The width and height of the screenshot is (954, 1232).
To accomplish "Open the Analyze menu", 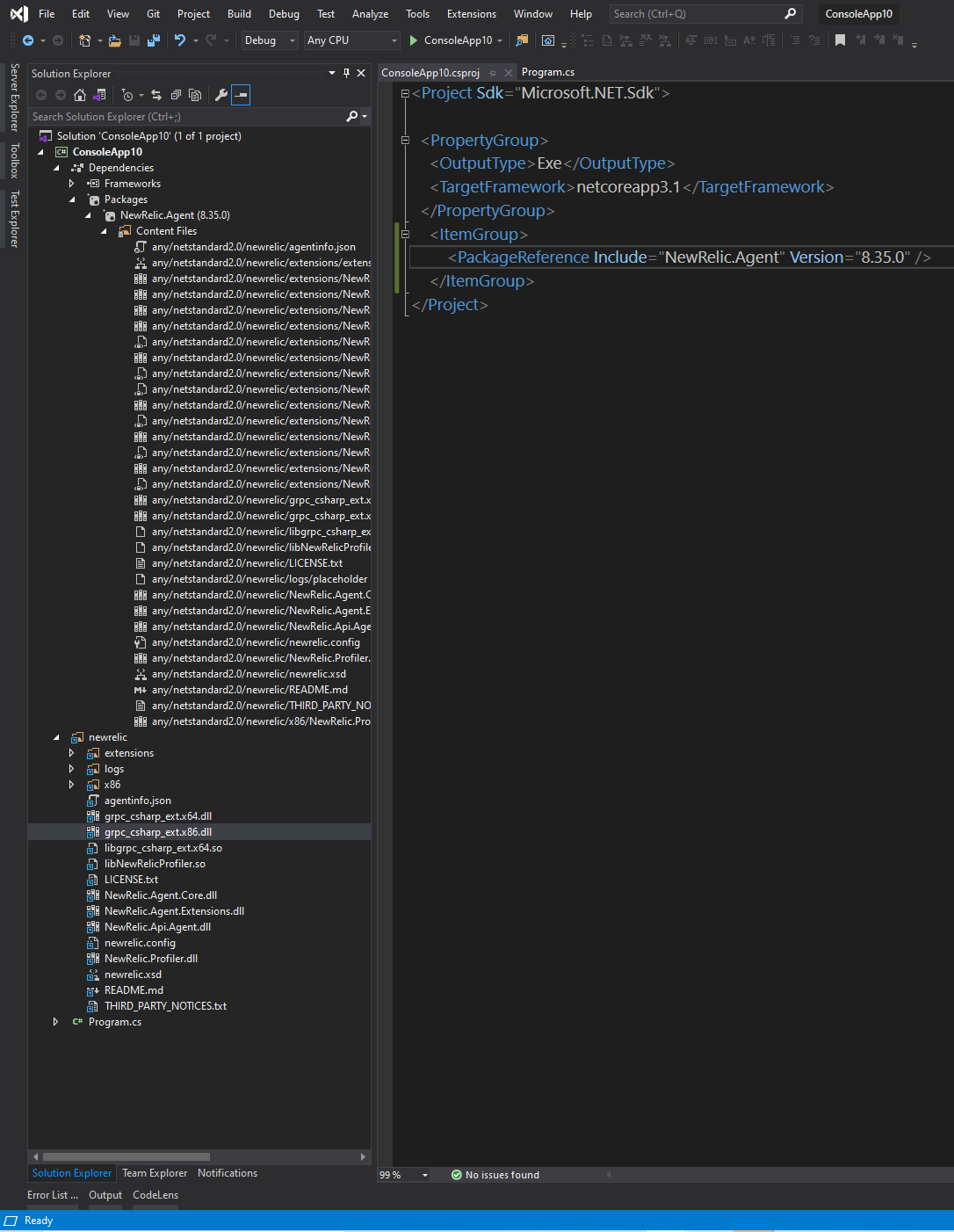I will coord(370,14).
